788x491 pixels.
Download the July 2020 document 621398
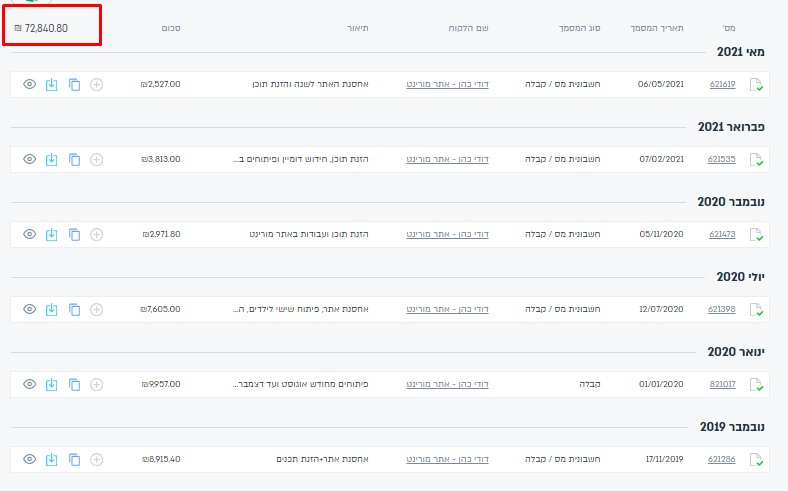pos(51,309)
